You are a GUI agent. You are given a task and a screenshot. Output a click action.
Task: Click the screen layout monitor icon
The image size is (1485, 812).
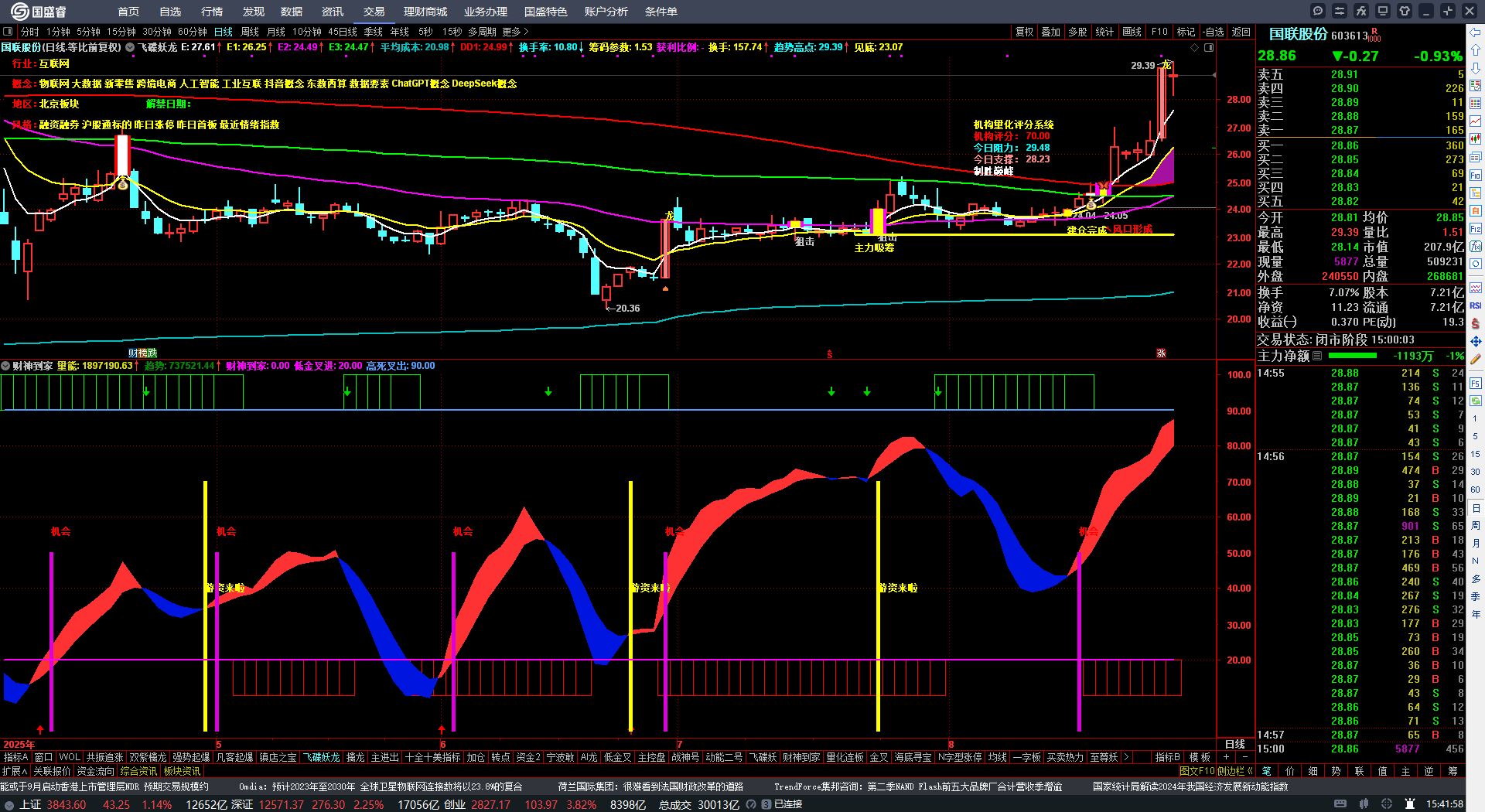click(x=1383, y=11)
